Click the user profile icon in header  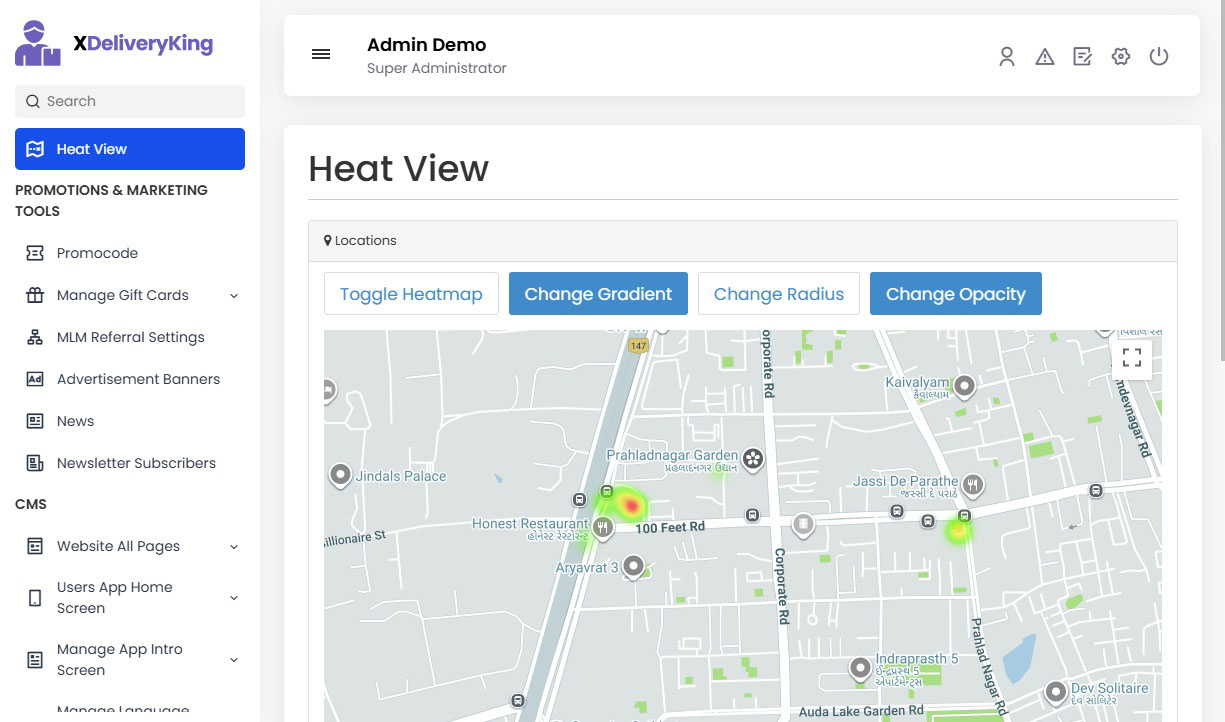click(1007, 57)
